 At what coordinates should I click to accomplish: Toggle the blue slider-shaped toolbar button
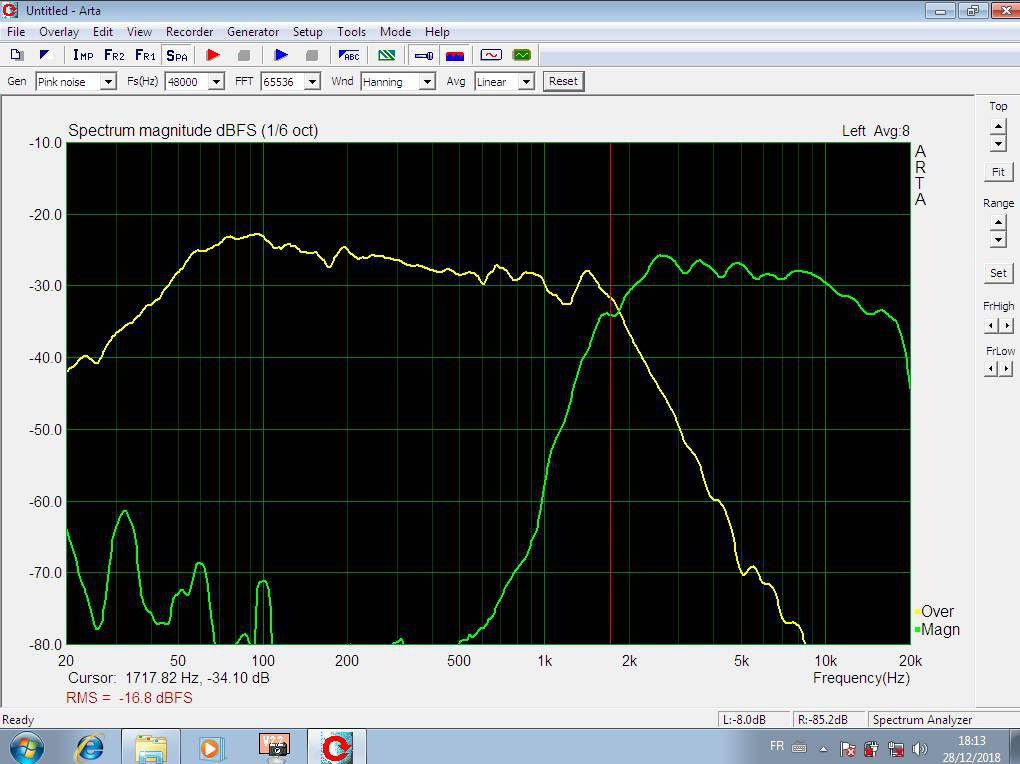click(x=423, y=55)
